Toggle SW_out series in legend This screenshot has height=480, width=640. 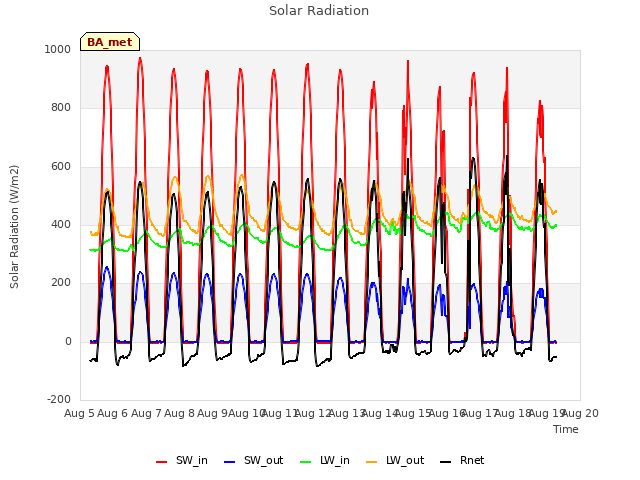tap(253, 460)
